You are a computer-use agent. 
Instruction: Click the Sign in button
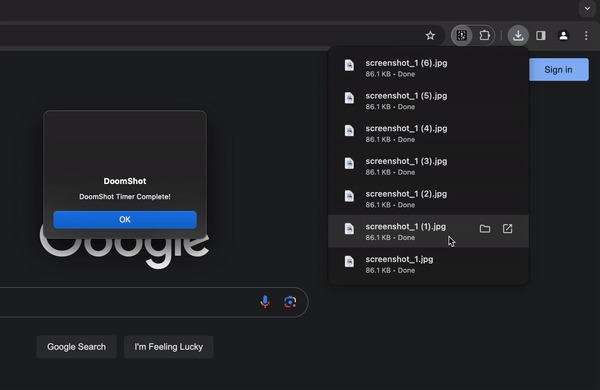click(559, 70)
